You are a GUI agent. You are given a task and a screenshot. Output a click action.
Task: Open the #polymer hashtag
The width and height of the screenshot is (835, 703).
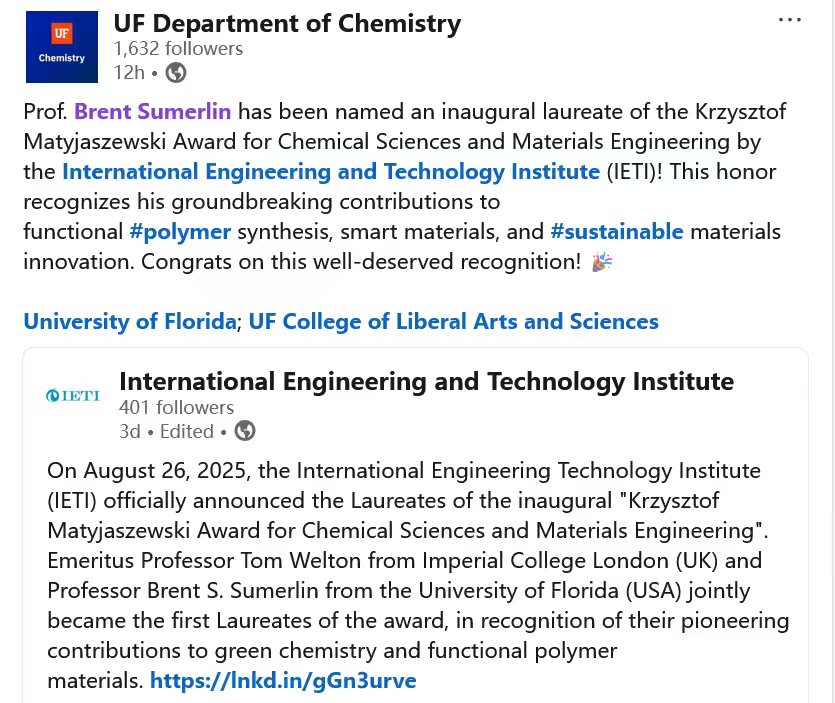click(x=180, y=231)
